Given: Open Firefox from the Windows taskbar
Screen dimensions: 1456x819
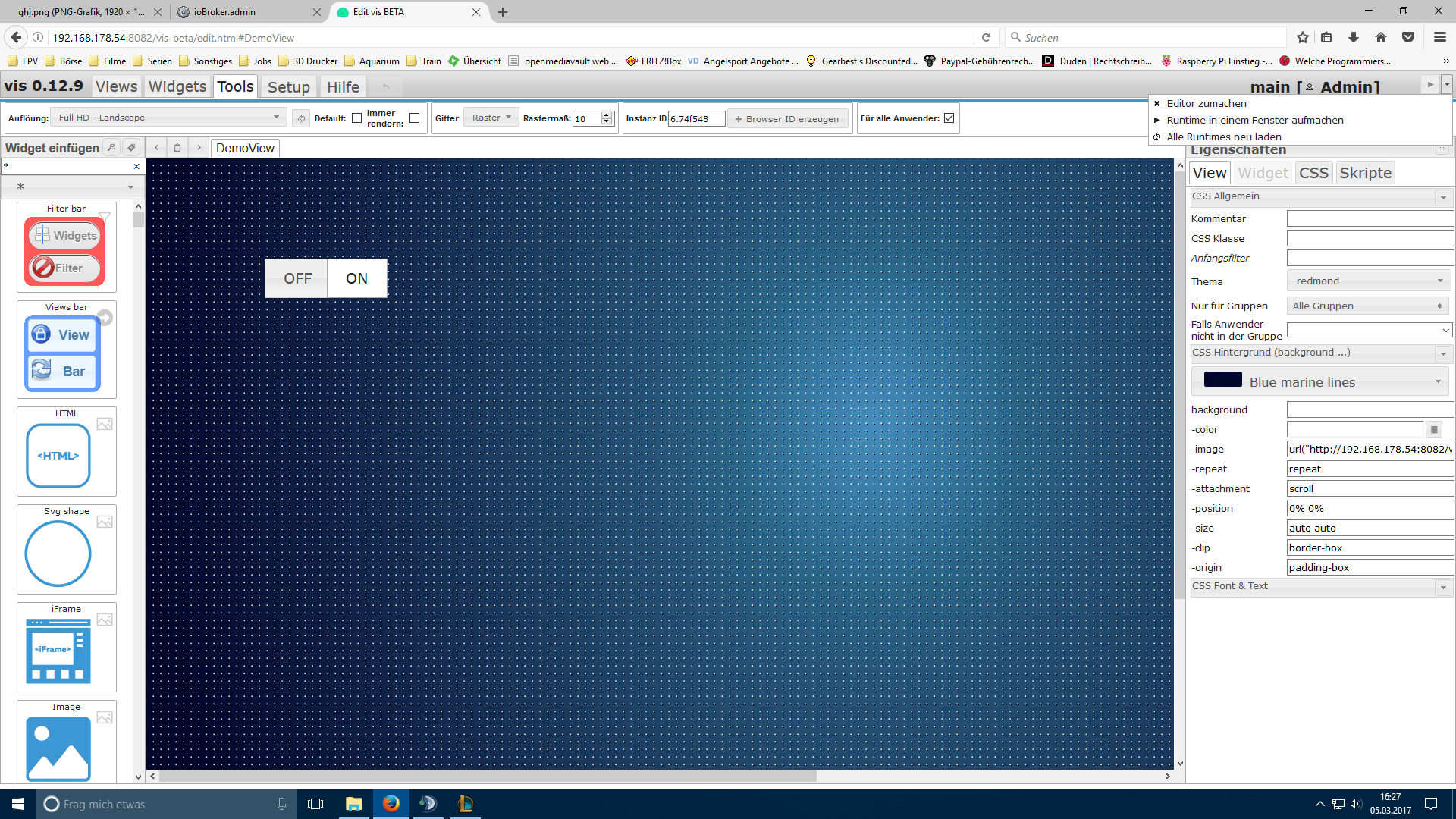Looking at the screenshot, I should coord(391,804).
